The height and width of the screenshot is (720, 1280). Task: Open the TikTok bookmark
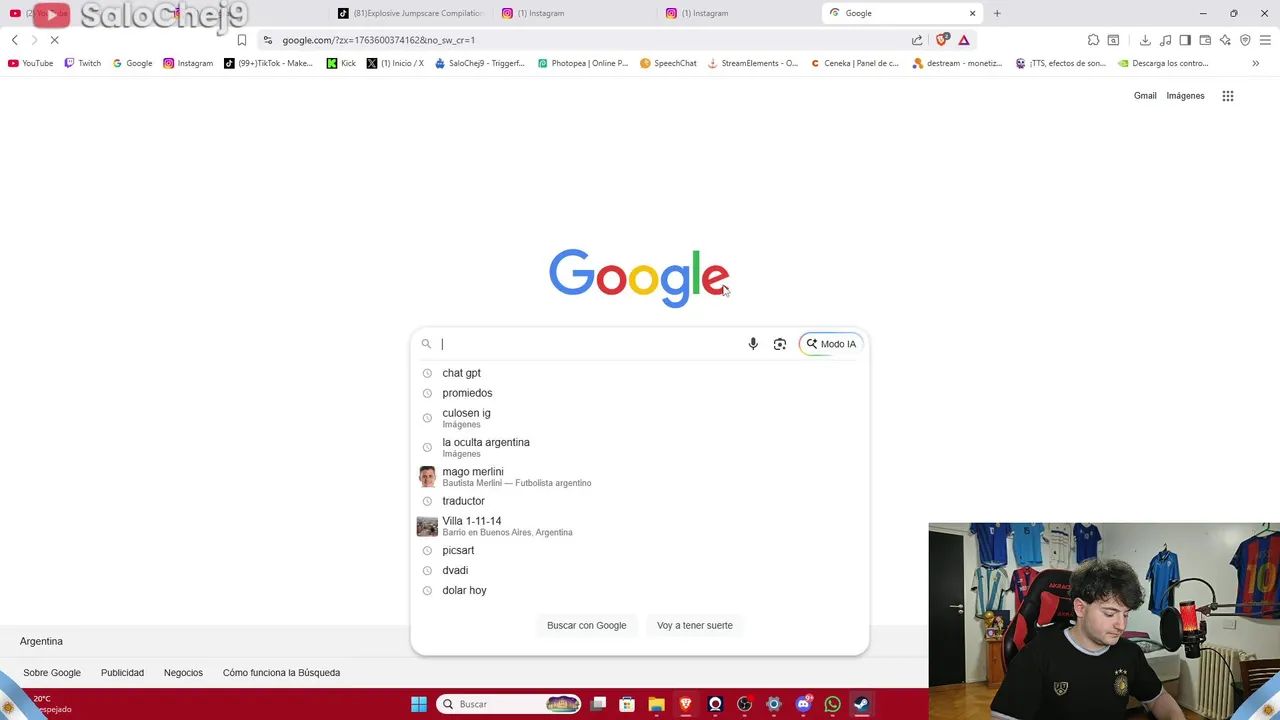click(x=268, y=63)
